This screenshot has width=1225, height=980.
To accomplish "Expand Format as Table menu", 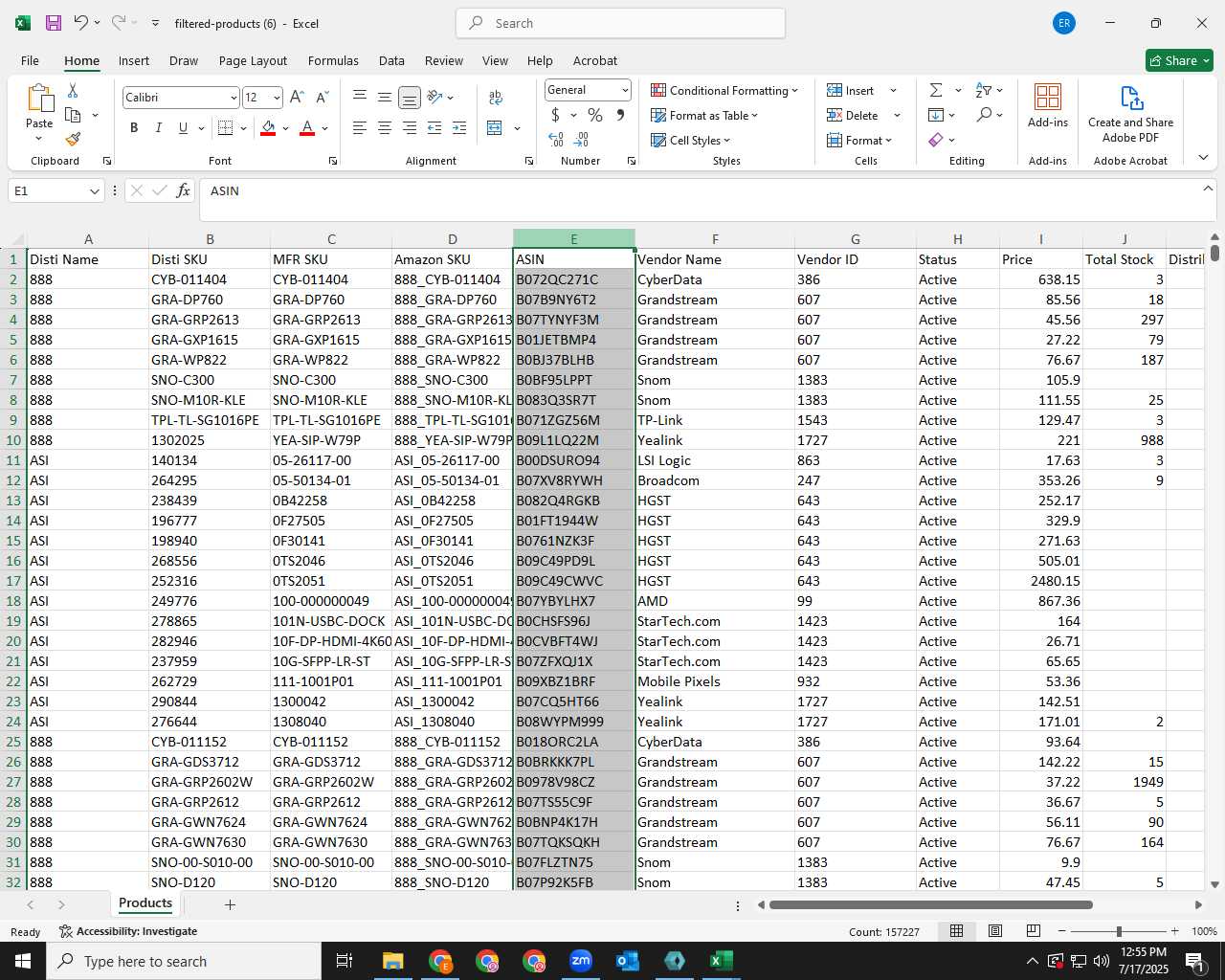I will 704,115.
